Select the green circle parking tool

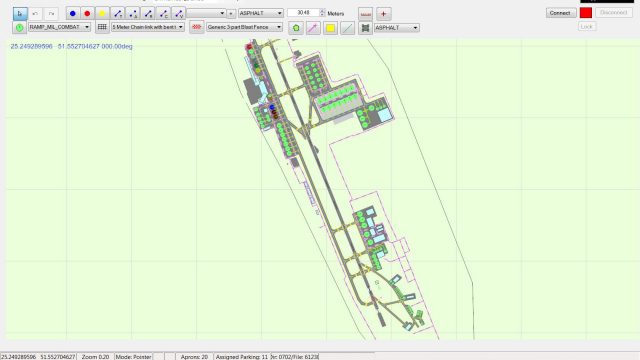19,27
